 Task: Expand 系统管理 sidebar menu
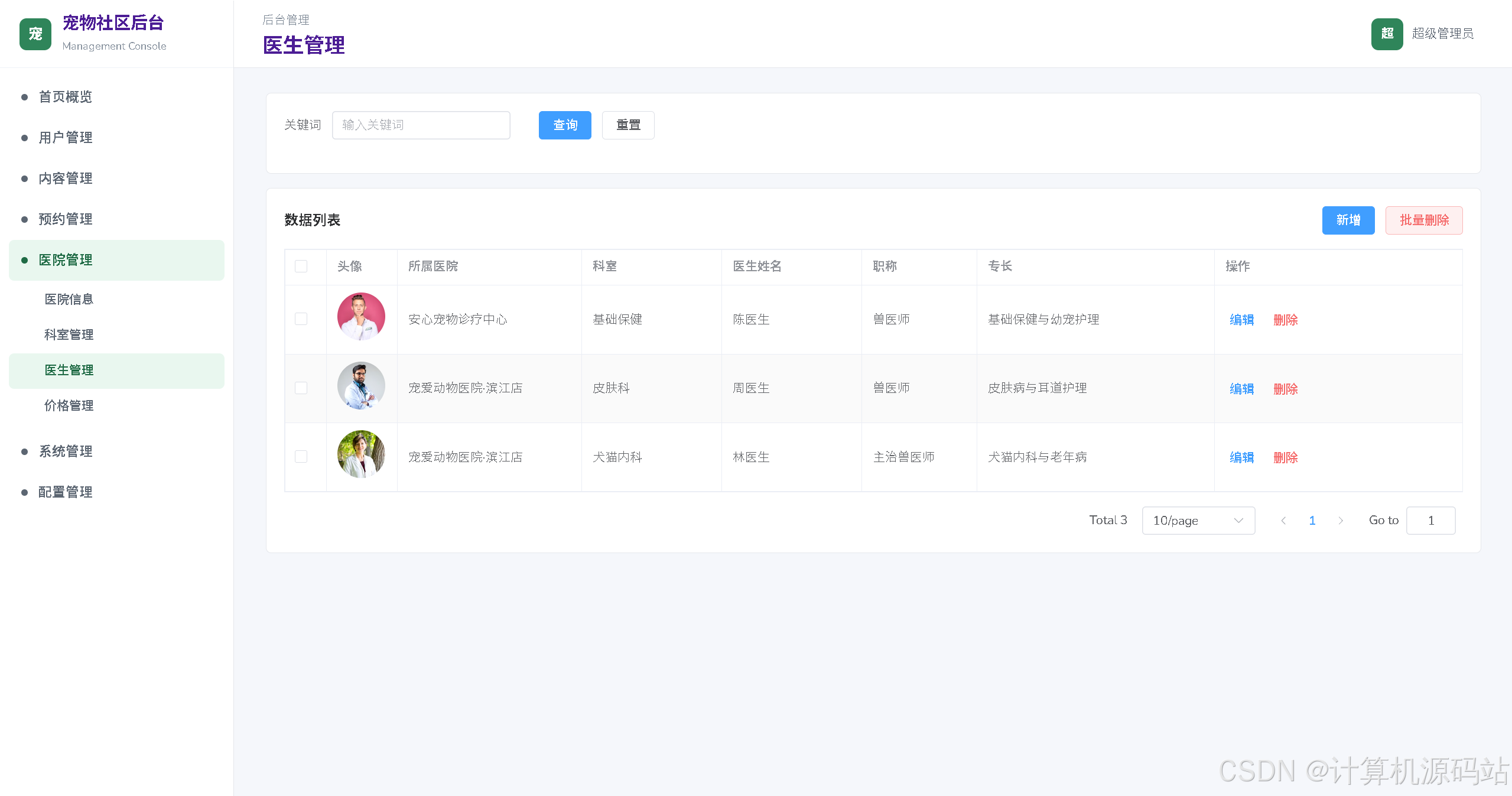(116, 451)
